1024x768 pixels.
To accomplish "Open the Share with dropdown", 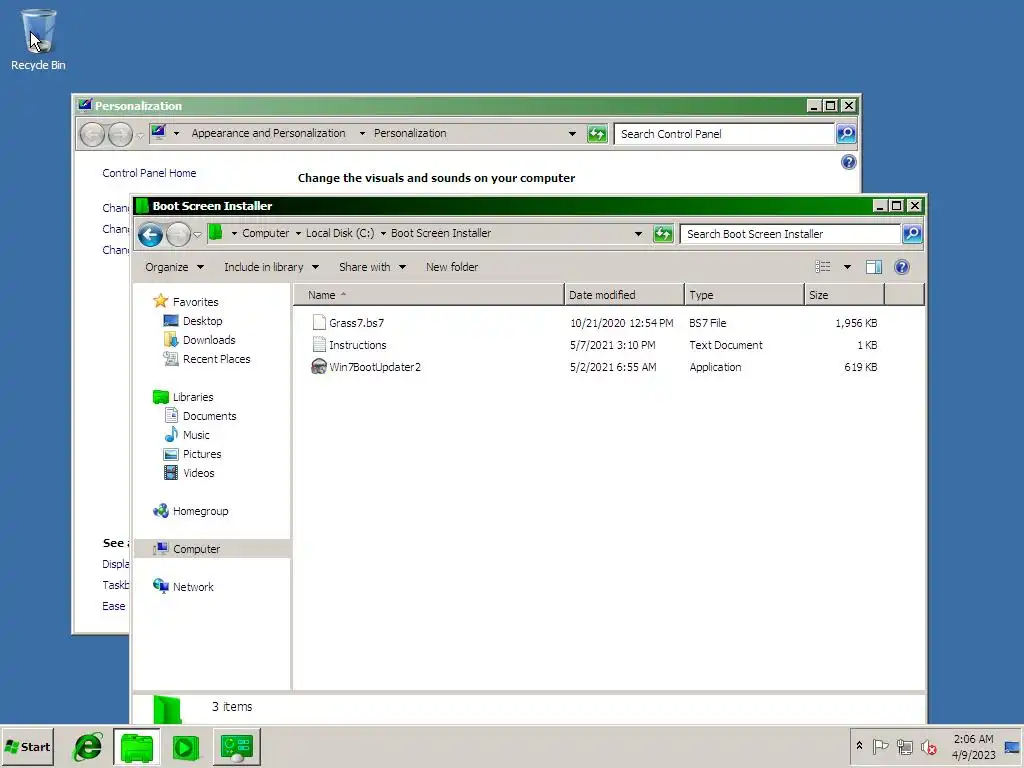I will [372, 266].
